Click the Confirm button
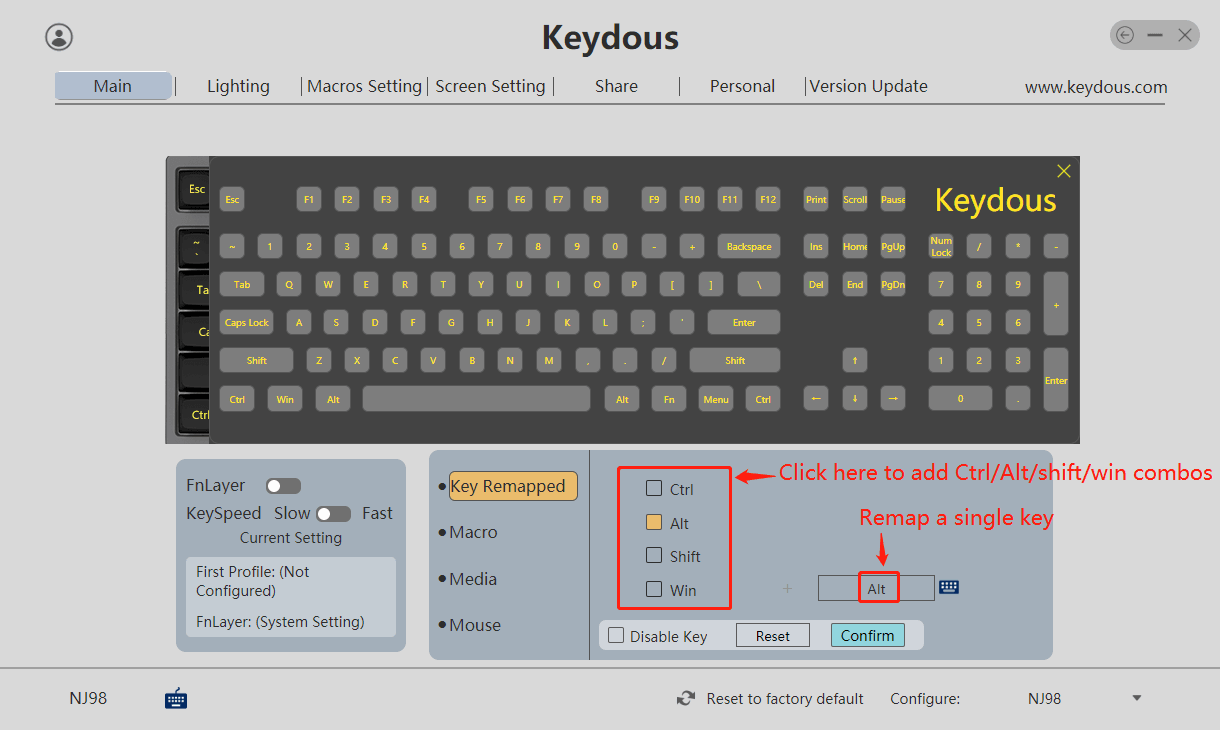 click(x=867, y=635)
